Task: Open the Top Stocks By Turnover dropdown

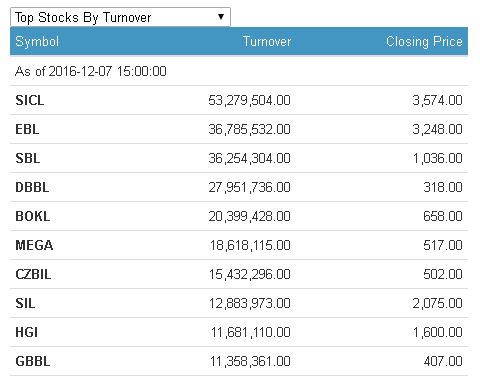Action: (120, 17)
